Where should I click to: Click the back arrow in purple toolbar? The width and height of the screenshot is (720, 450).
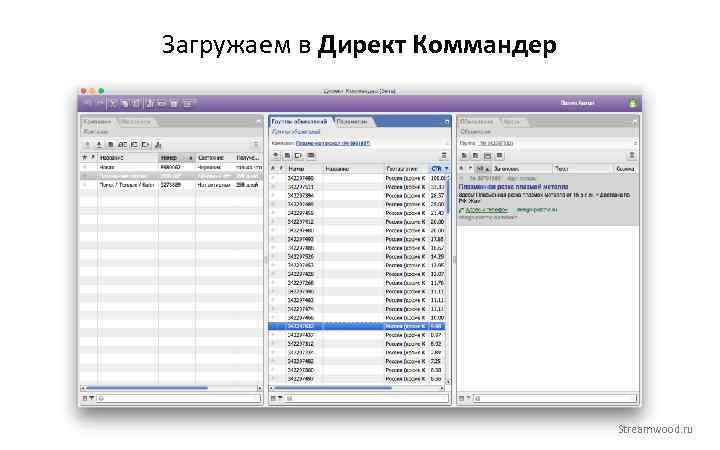coord(89,103)
